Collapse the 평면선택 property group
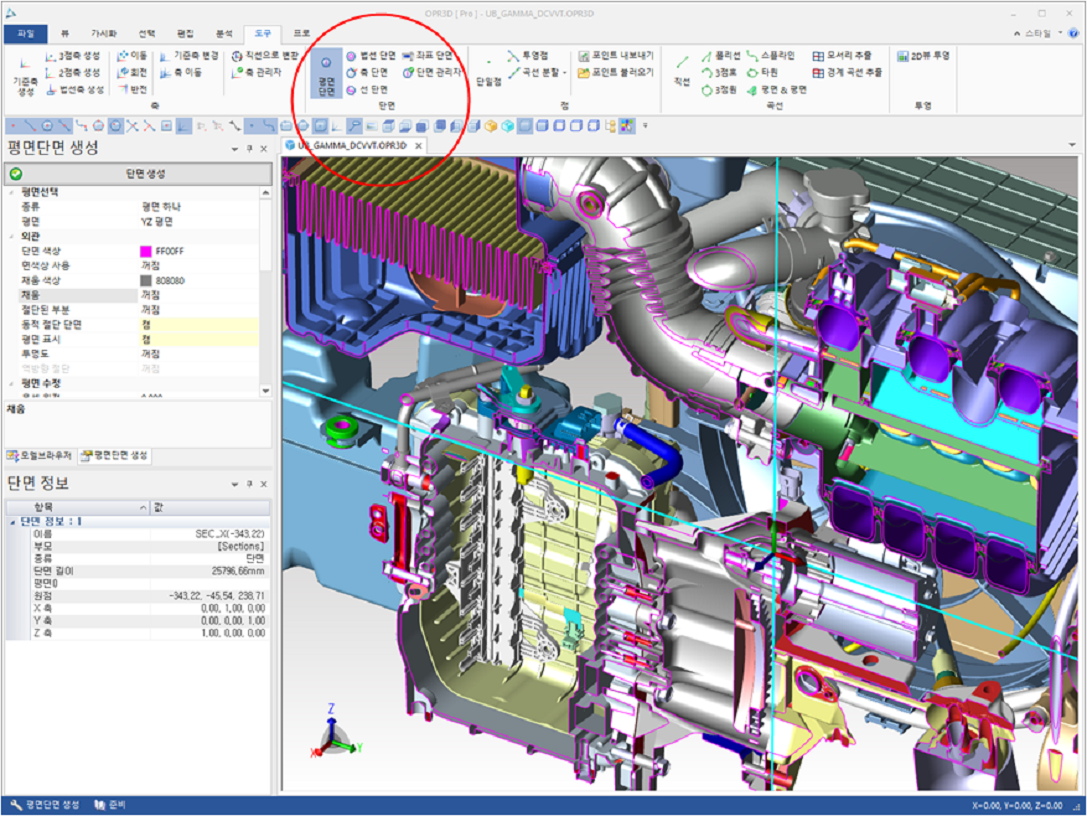Image resolution: width=1087 pixels, height=816 pixels. tap(12, 192)
